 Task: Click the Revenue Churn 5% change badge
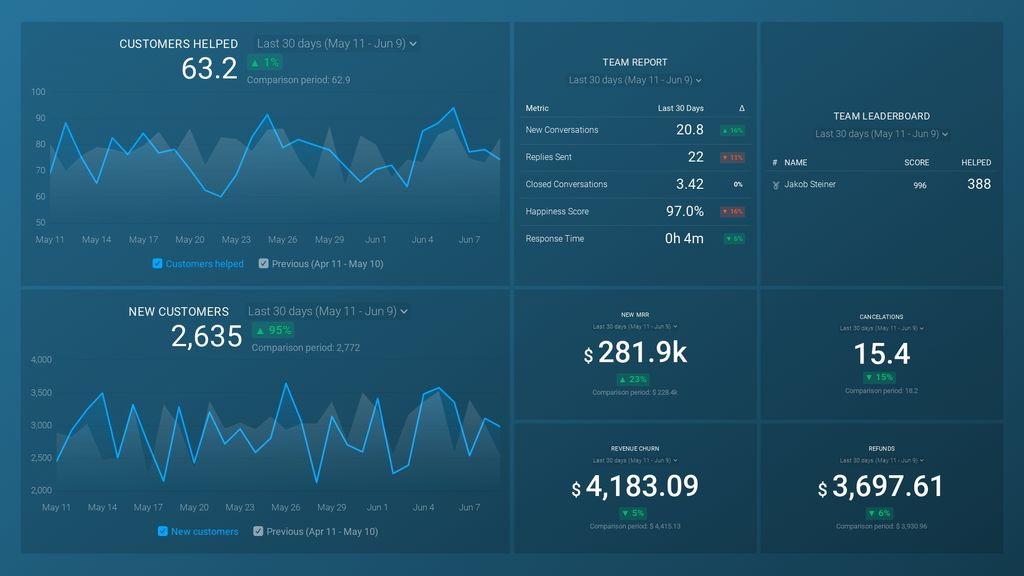(x=632, y=513)
